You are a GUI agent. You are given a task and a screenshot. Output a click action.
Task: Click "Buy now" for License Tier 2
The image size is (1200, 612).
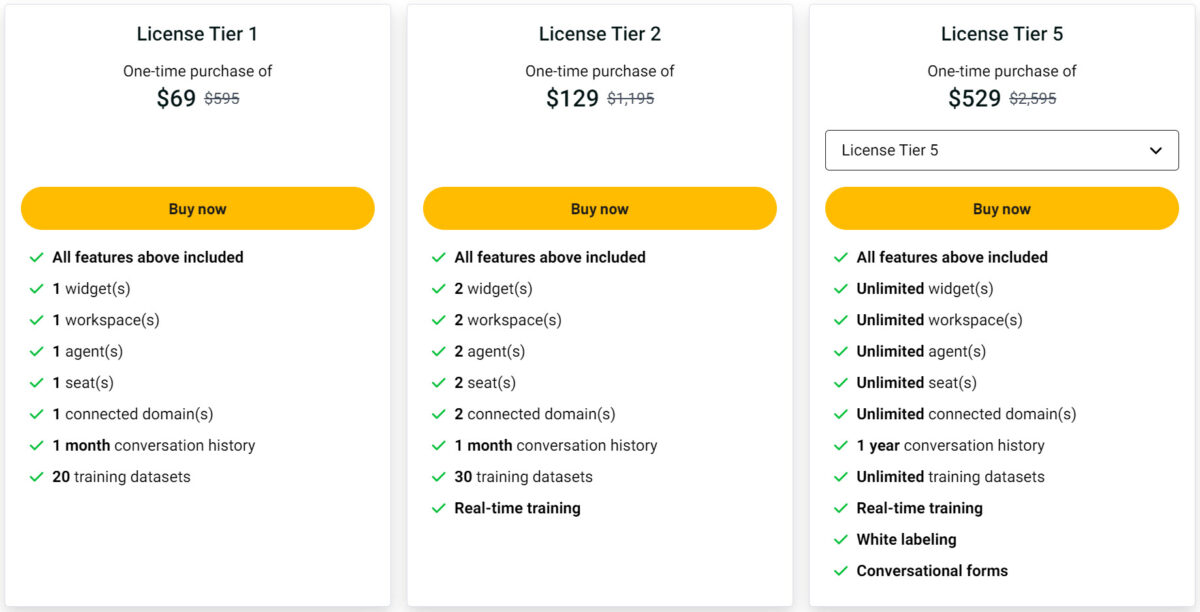(x=599, y=208)
